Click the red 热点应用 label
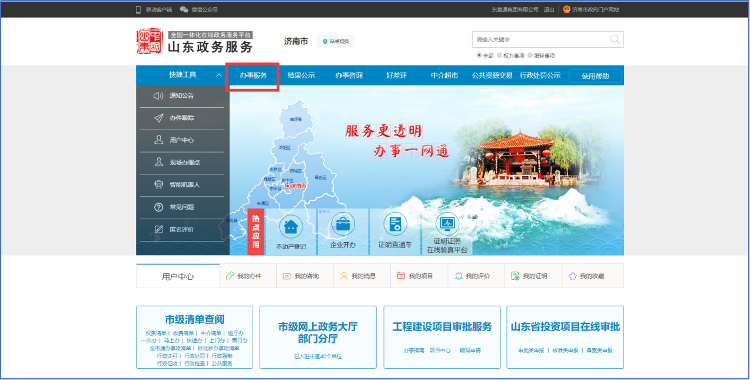The image size is (750, 380). coord(255,232)
